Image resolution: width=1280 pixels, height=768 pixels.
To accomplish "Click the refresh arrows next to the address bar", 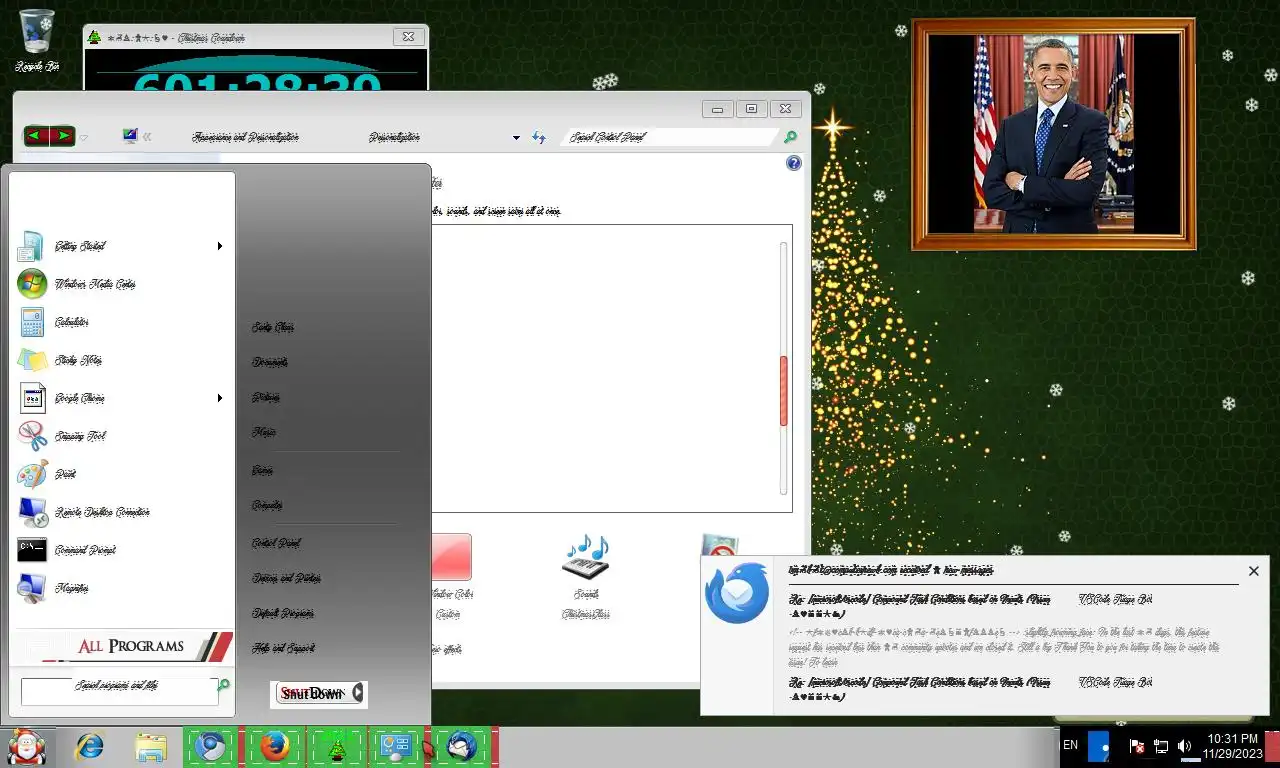I will 539,137.
